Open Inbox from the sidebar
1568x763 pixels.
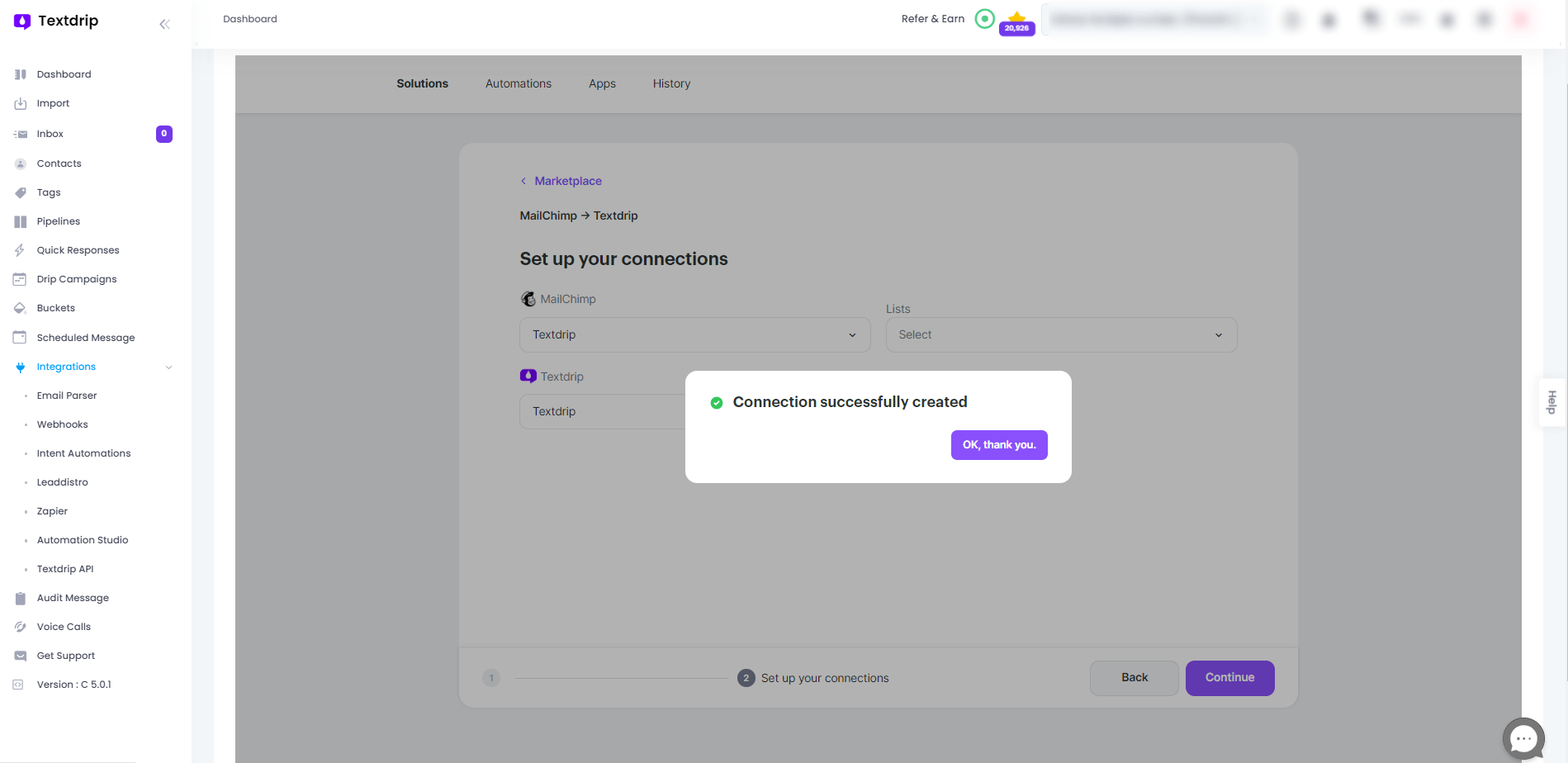tap(50, 134)
